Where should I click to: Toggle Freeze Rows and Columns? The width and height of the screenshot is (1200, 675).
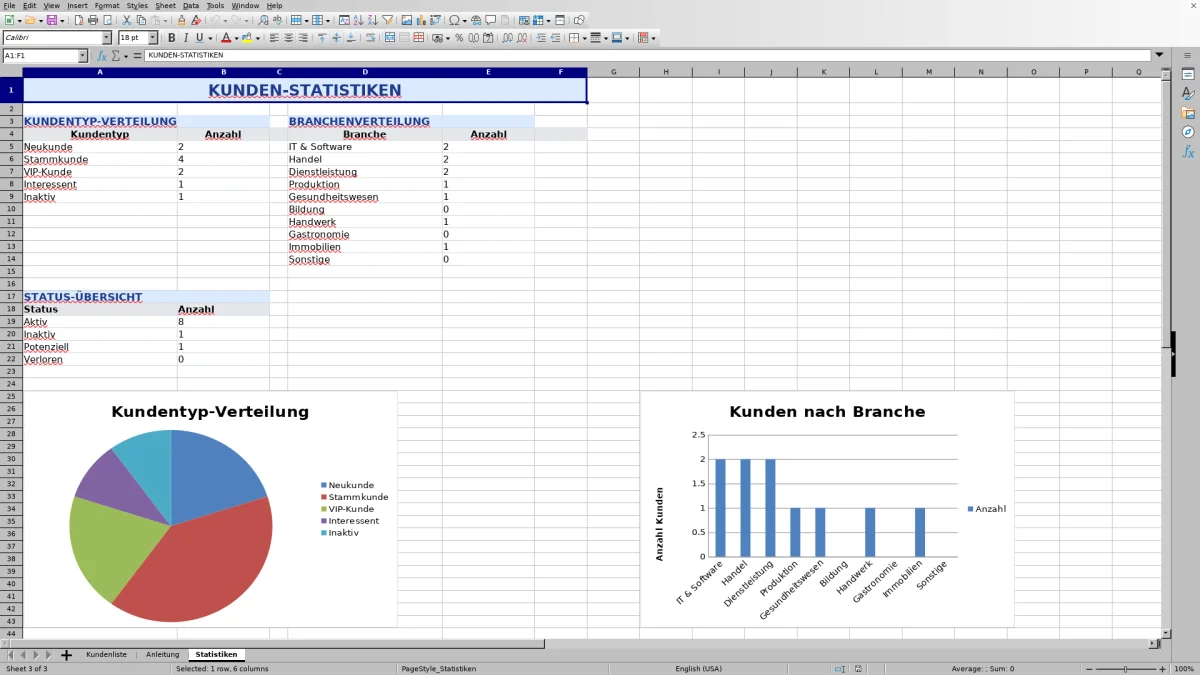(x=537, y=20)
